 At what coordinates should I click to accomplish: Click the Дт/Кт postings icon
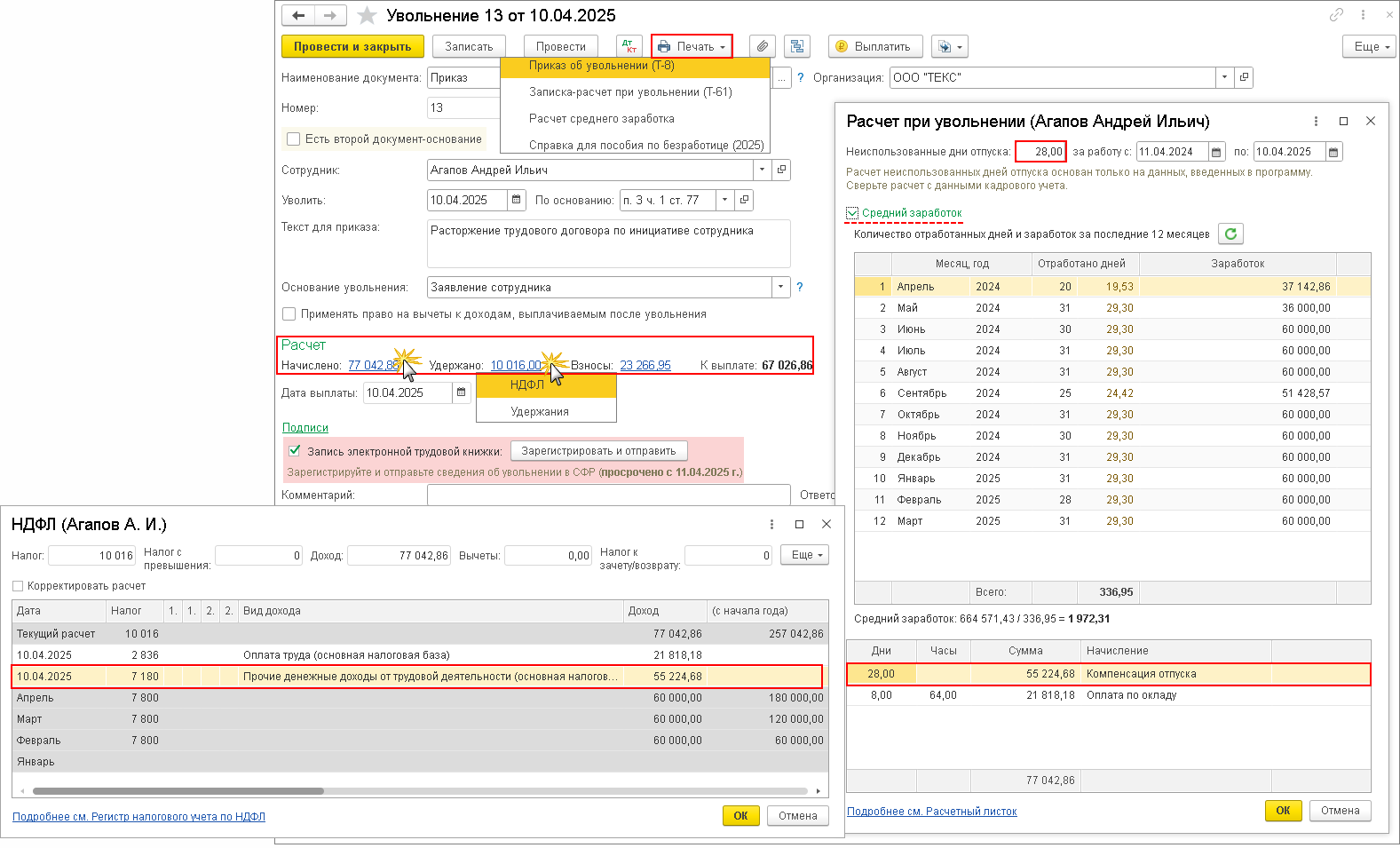click(629, 46)
